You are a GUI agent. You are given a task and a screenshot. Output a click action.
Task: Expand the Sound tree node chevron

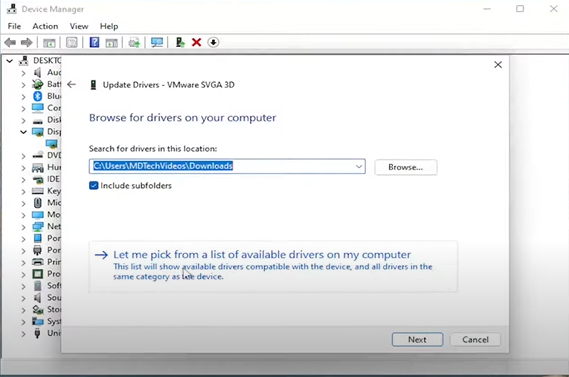click(23, 298)
